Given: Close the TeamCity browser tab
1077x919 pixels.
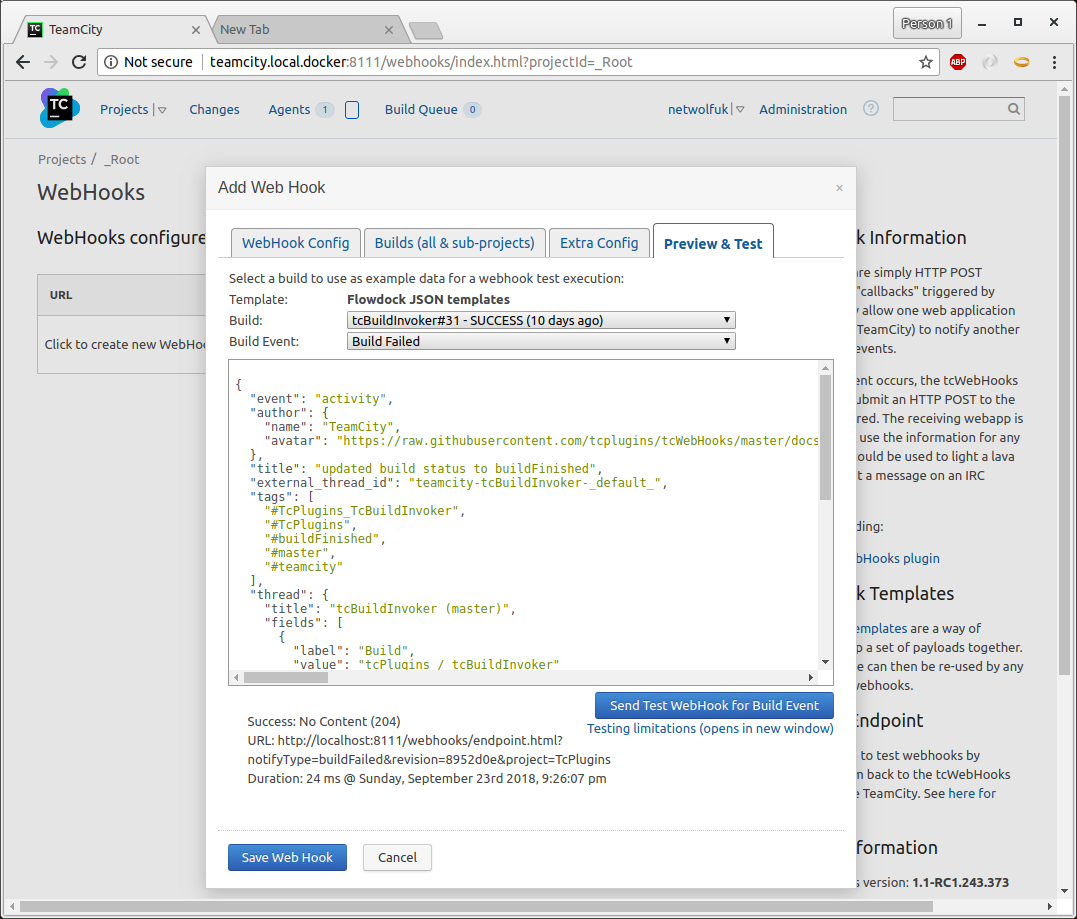Looking at the screenshot, I should [x=196, y=30].
